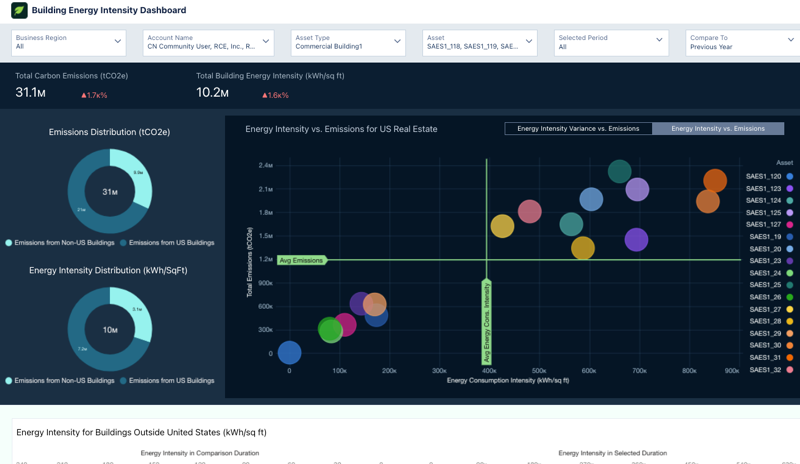Expand the Asset Type dropdown
Screen dimensions: 800x464
348,42
